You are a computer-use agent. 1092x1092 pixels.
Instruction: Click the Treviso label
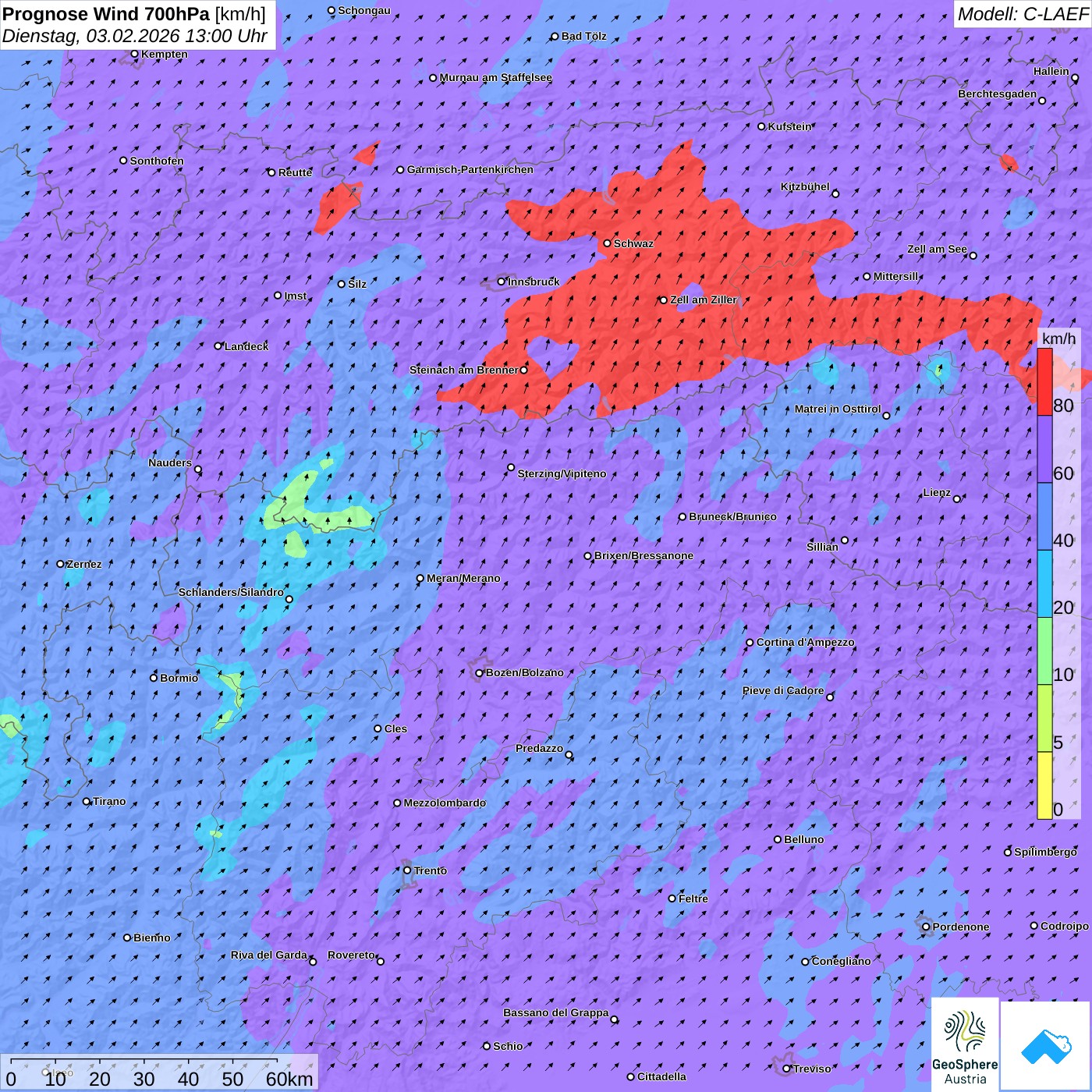(811, 1069)
